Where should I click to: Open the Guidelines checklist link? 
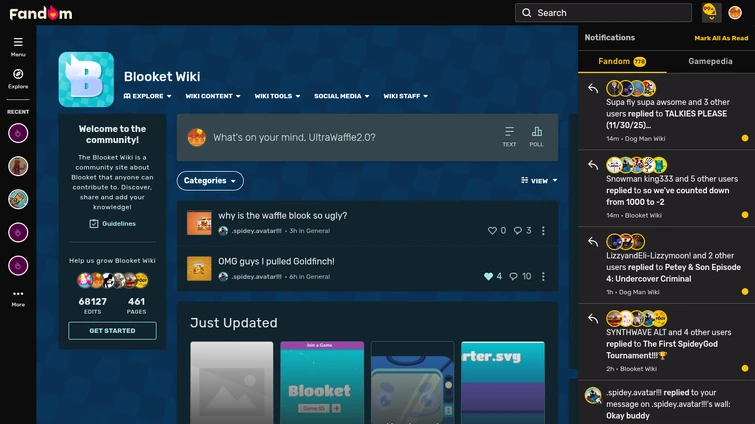[112, 224]
